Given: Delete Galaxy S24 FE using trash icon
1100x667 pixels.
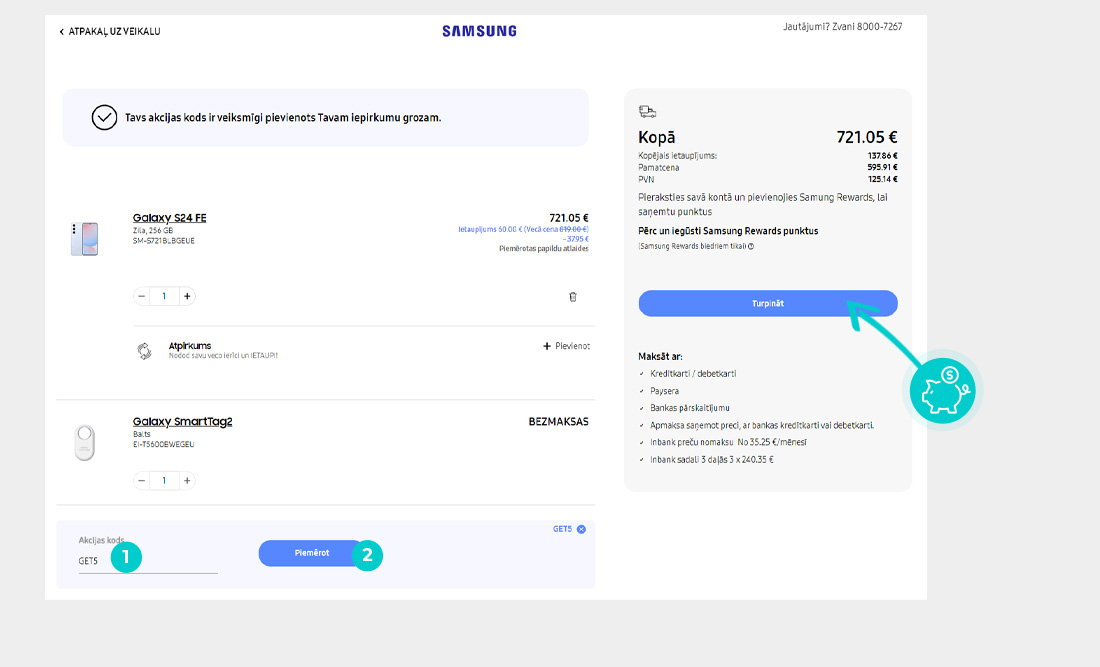Looking at the screenshot, I should (x=572, y=297).
